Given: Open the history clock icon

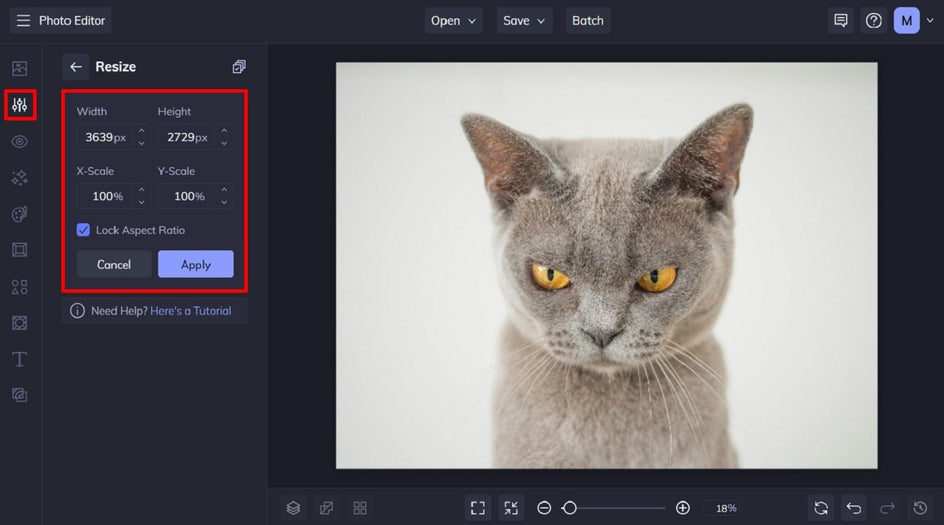Looking at the screenshot, I should pyautogui.click(x=920, y=508).
